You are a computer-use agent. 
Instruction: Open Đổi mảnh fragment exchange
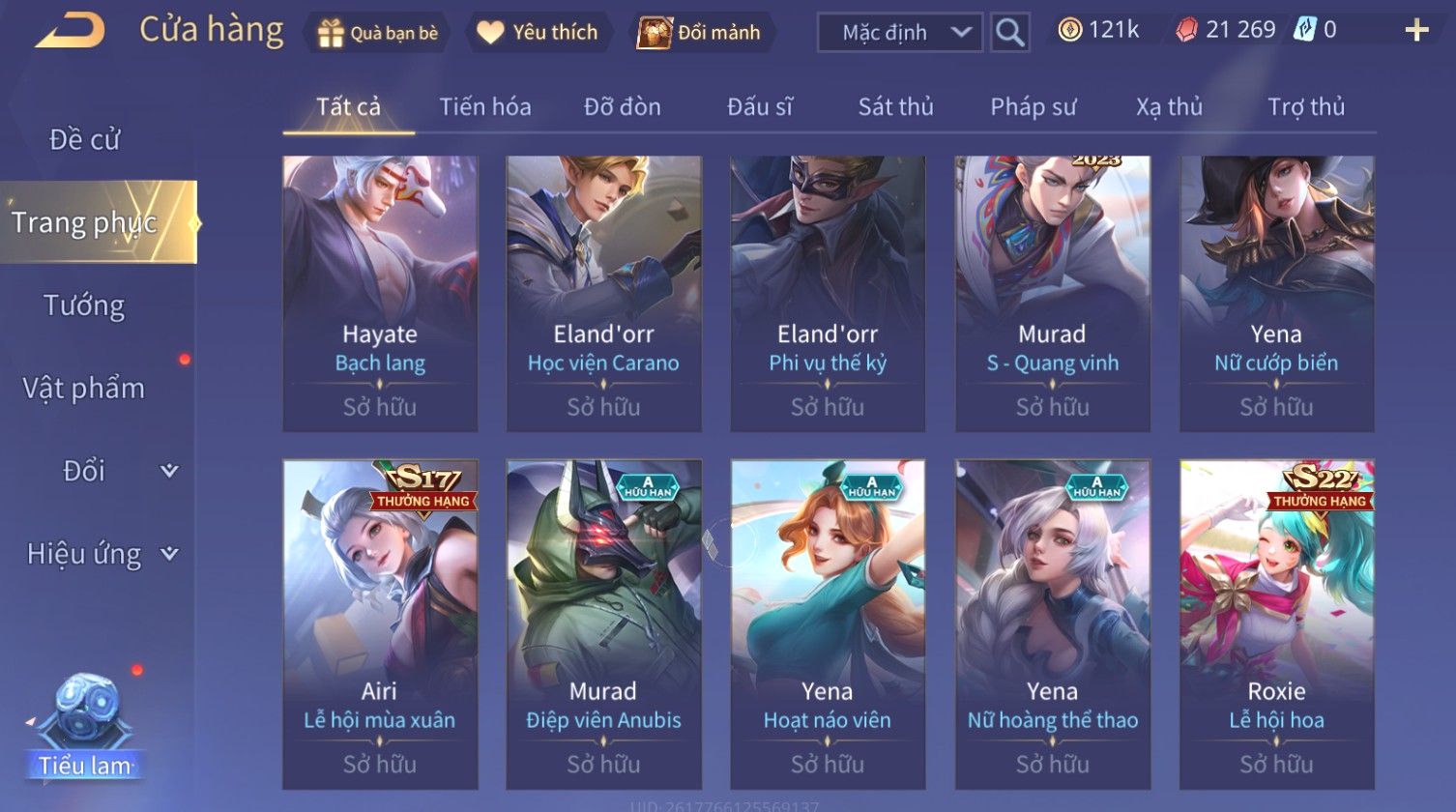(700, 33)
